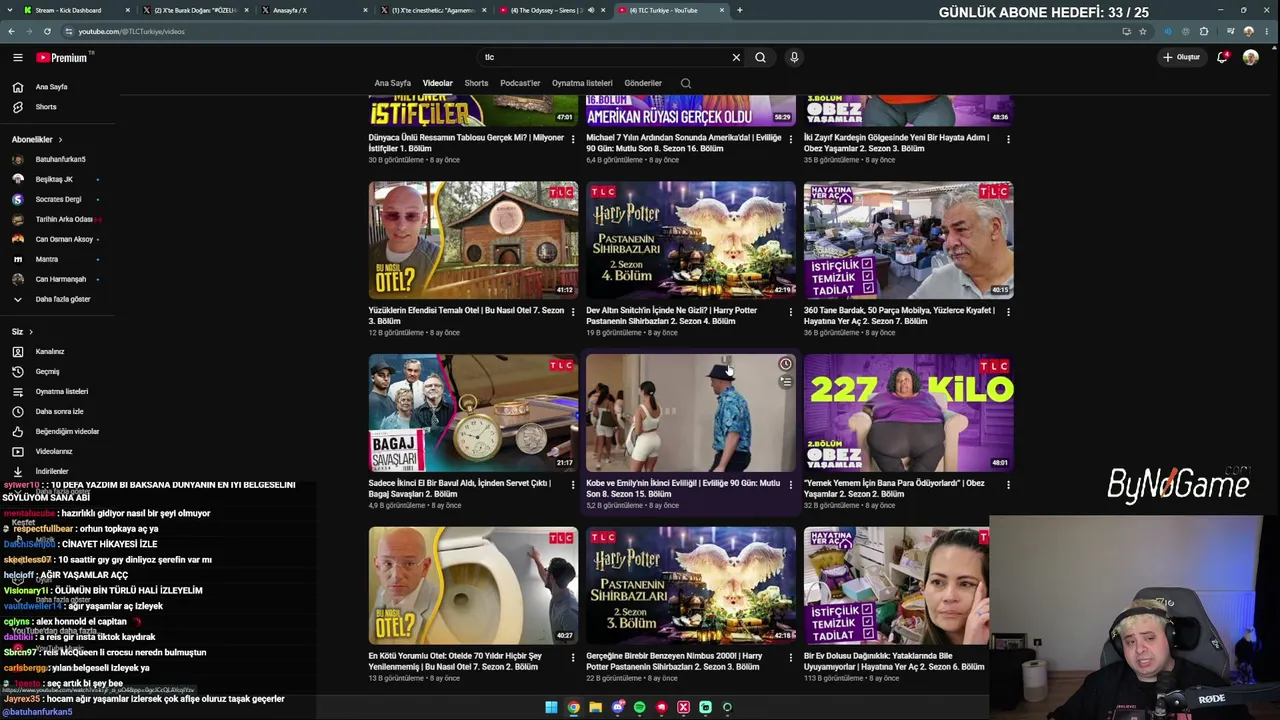This screenshot has height=720, width=1280.
Task: Switch to the Anasayfa / X browser tab
Action: [312, 10]
